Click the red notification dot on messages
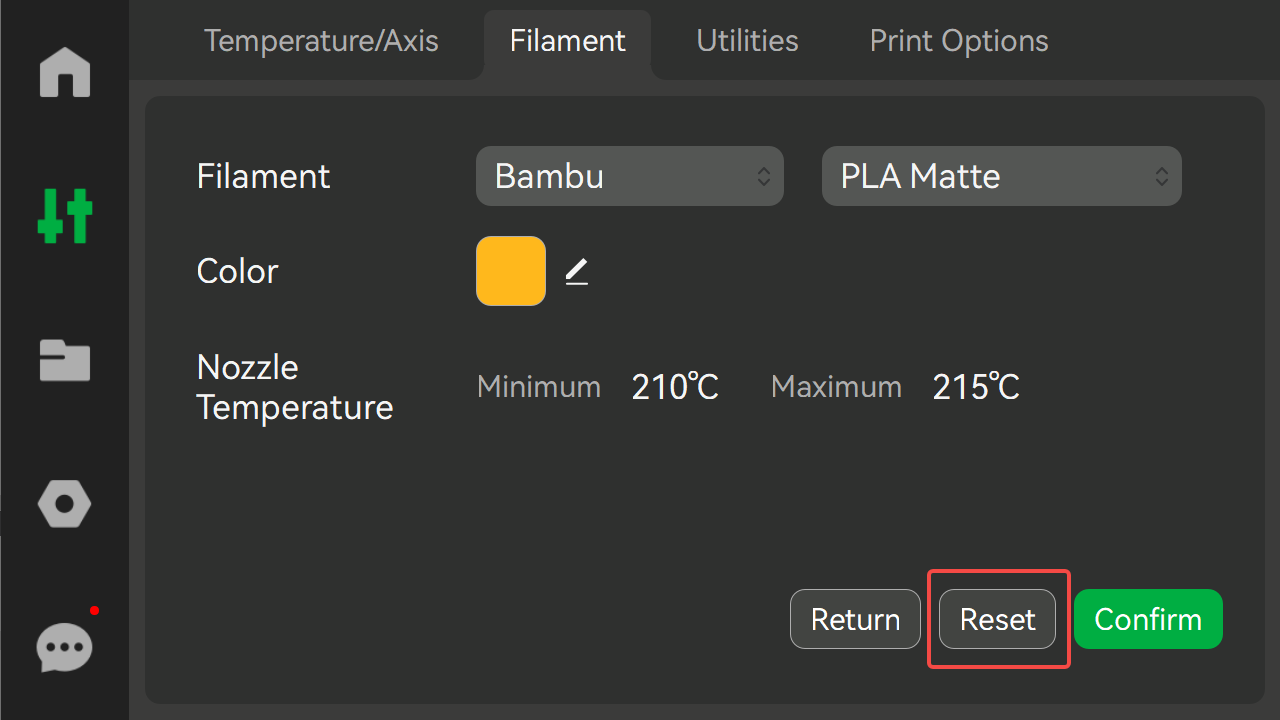 click(x=94, y=610)
